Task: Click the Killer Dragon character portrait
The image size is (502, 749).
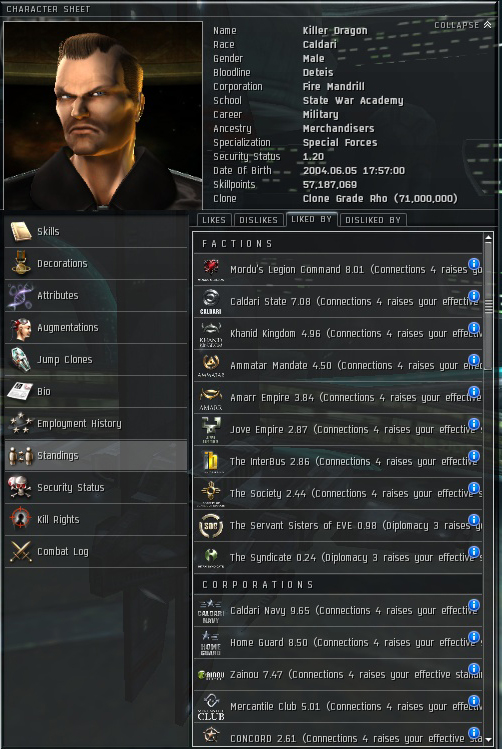Action: tap(103, 115)
